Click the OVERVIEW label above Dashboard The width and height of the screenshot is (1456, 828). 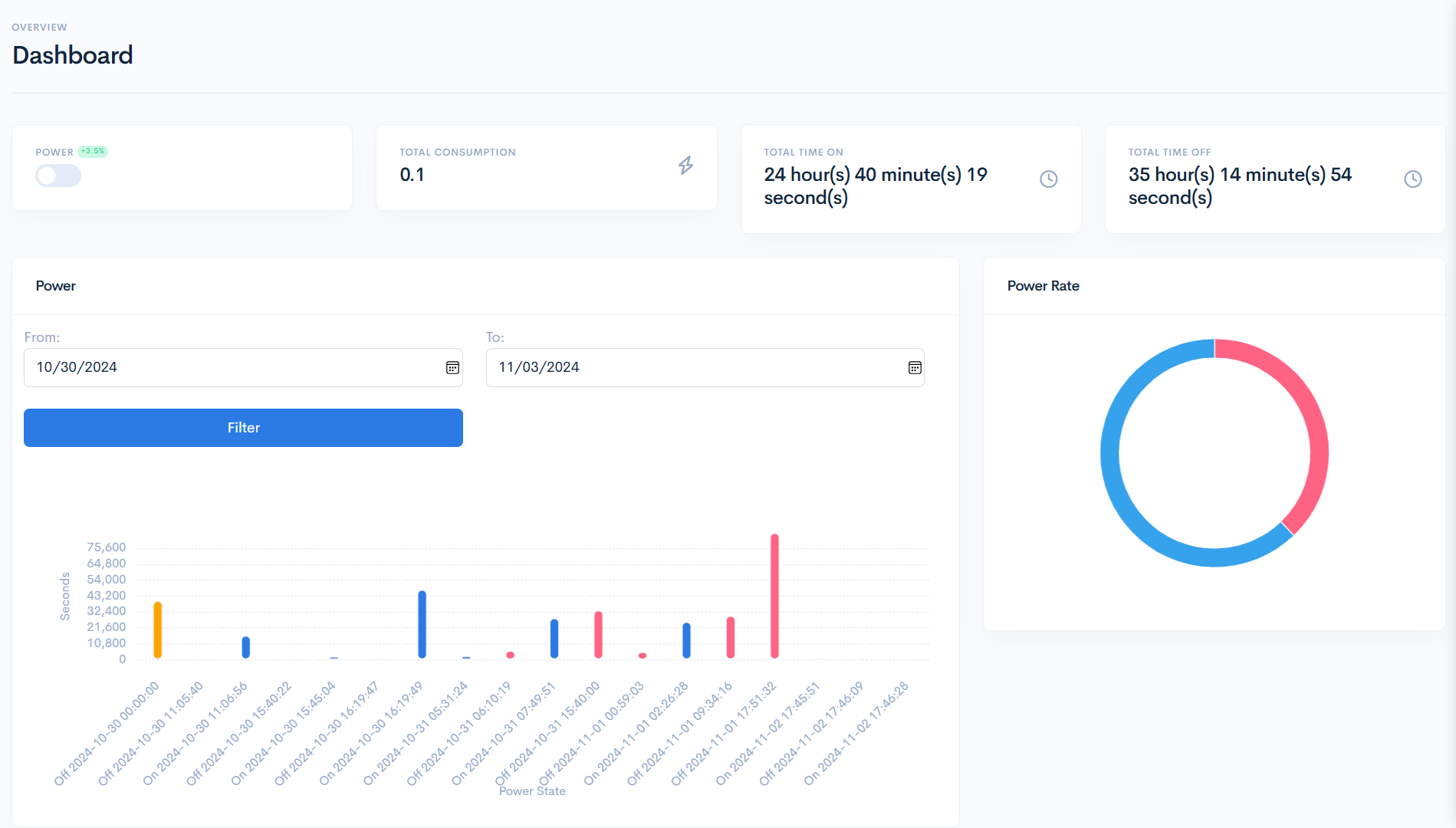[x=39, y=27]
